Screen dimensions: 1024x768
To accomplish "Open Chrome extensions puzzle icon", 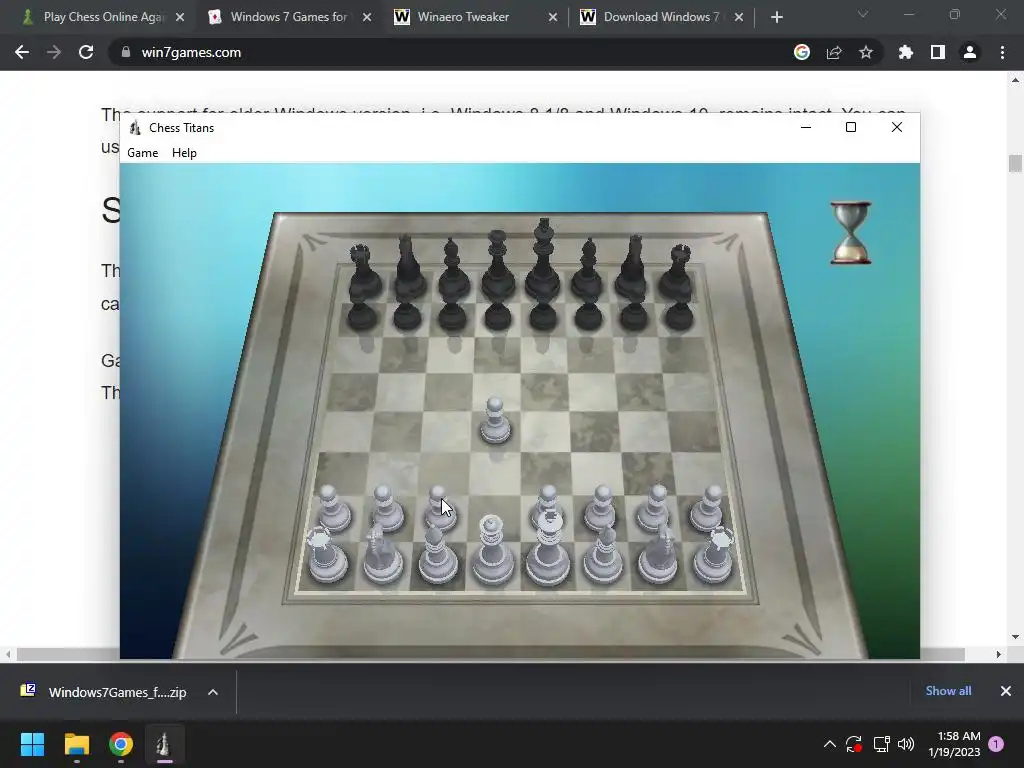I will tap(906, 52).
